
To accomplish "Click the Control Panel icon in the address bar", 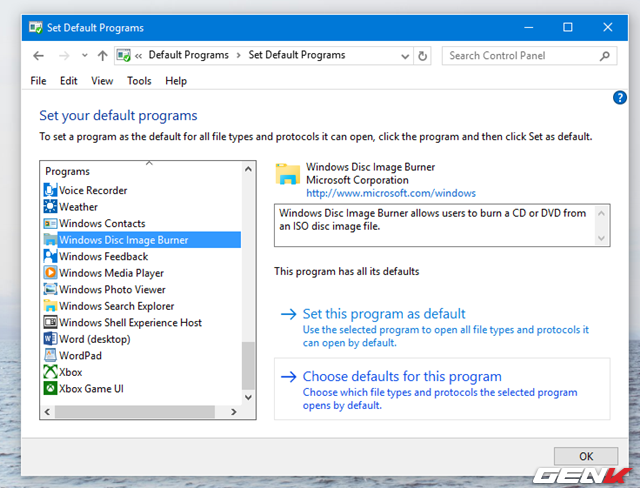I will [x=123, y=55].
